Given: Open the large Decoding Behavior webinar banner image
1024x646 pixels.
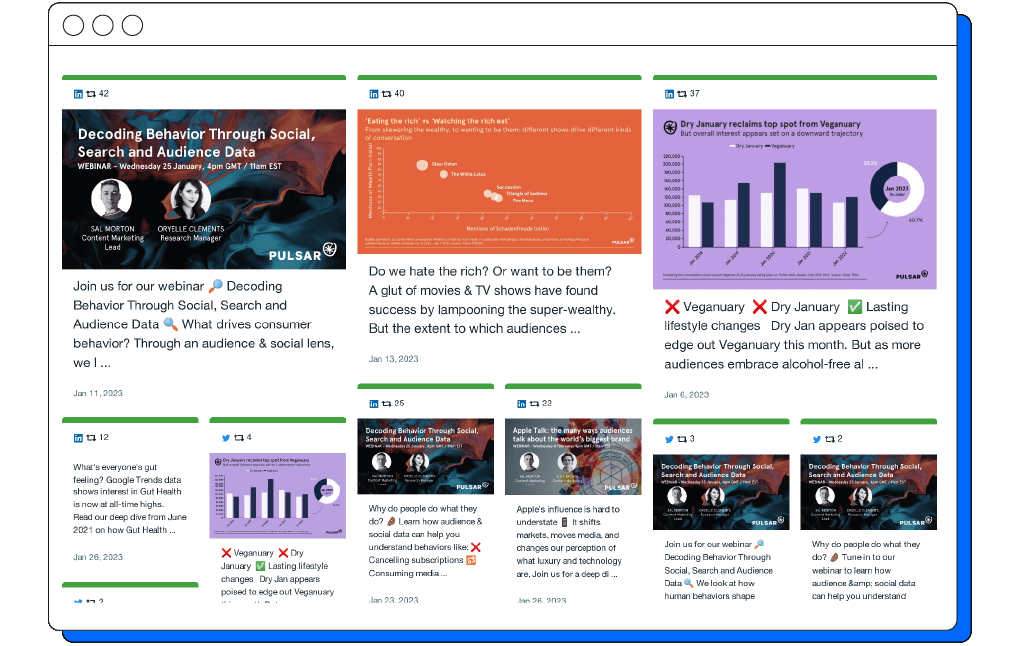Looking at the screenshot, I should 204,189.
